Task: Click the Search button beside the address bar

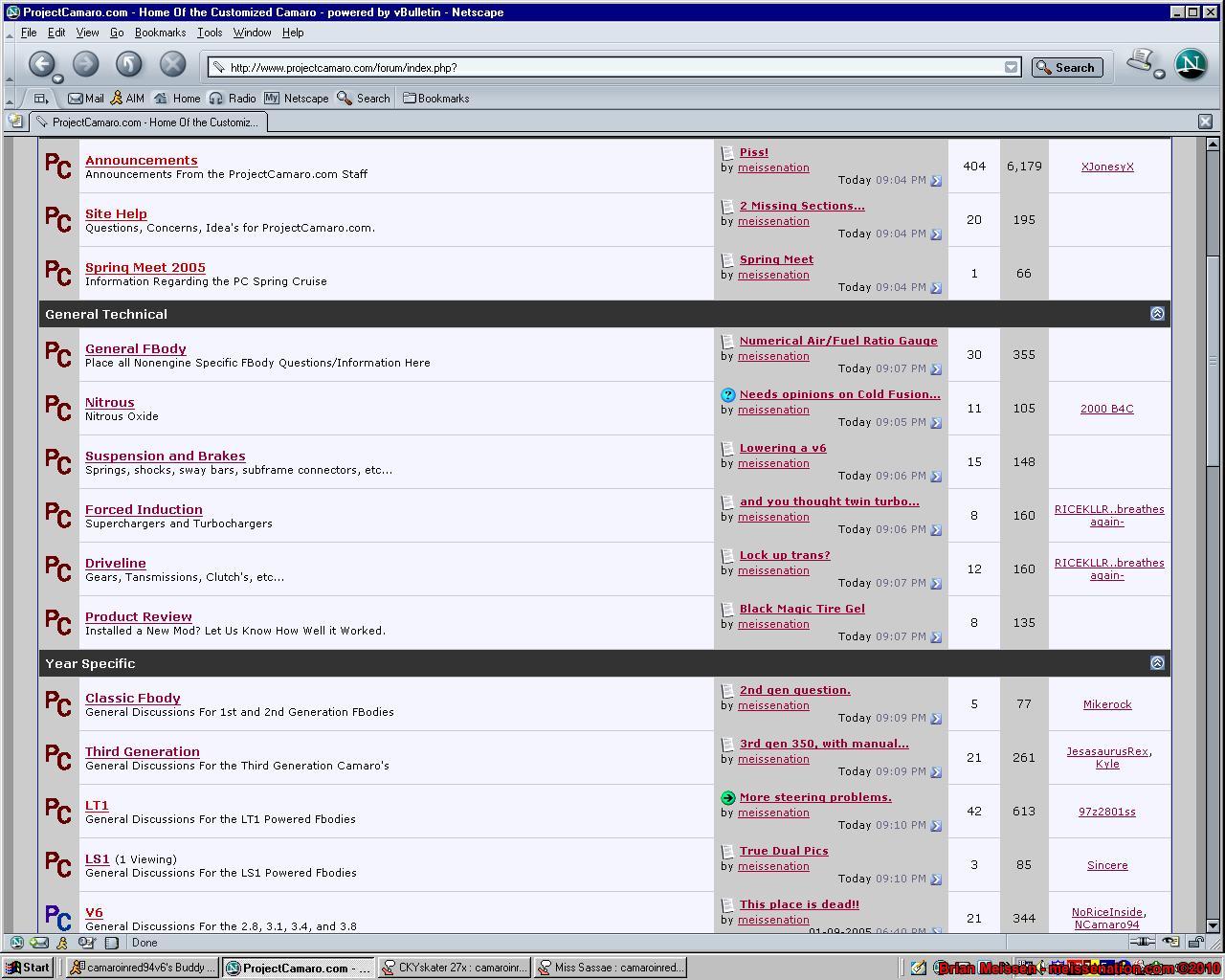Action: coord(1067,68)
